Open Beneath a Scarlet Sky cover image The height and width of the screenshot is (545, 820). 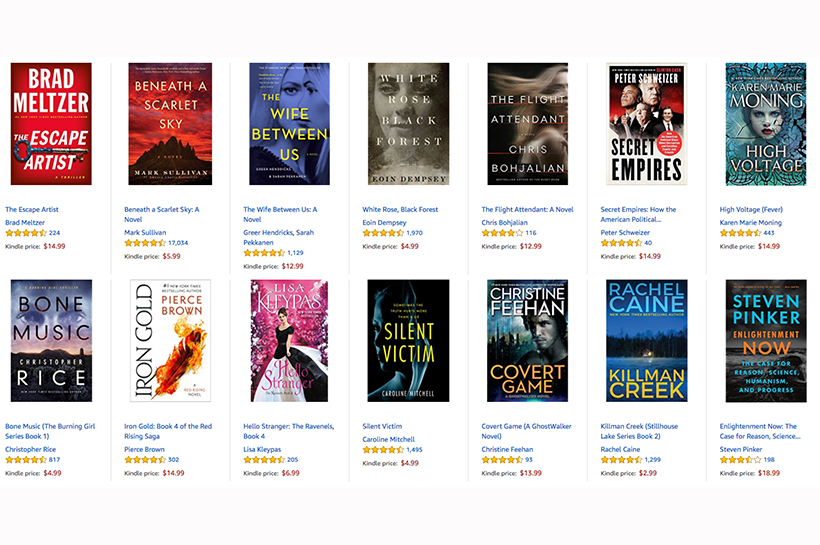point(170,124)
